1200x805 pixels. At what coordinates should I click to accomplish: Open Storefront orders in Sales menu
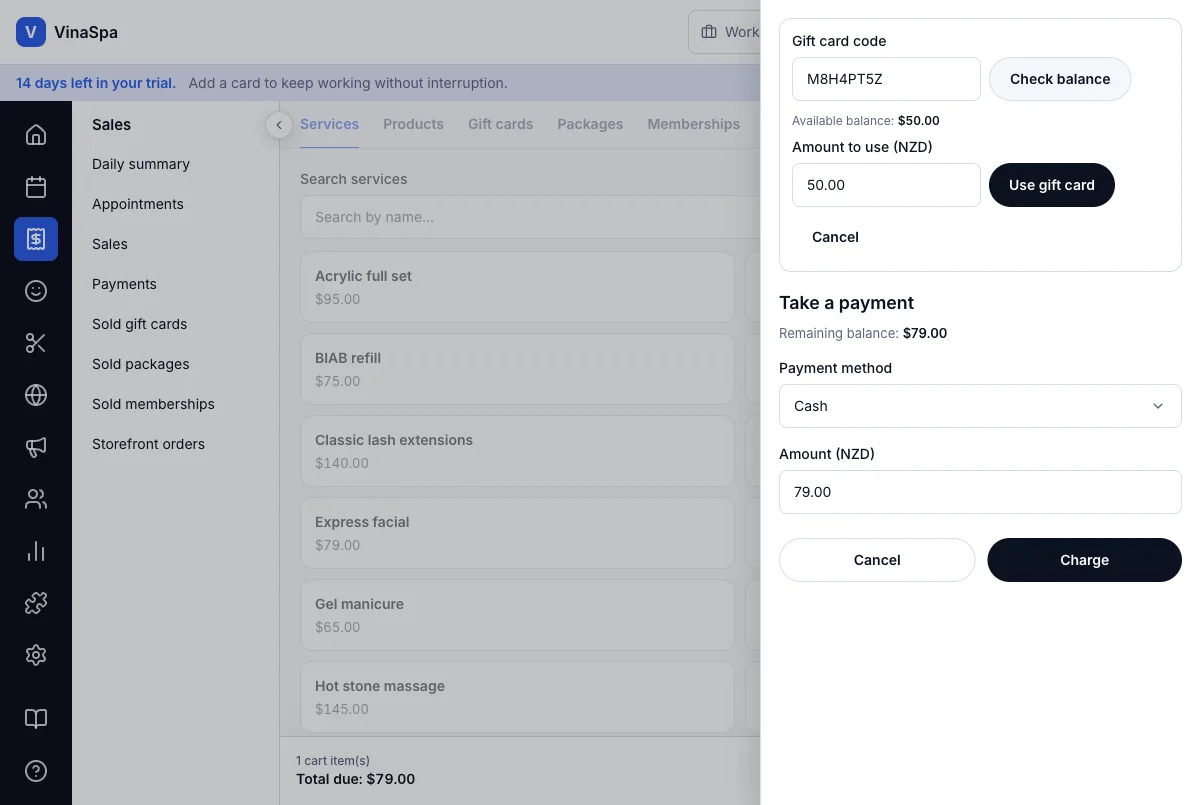click(148, 444)
